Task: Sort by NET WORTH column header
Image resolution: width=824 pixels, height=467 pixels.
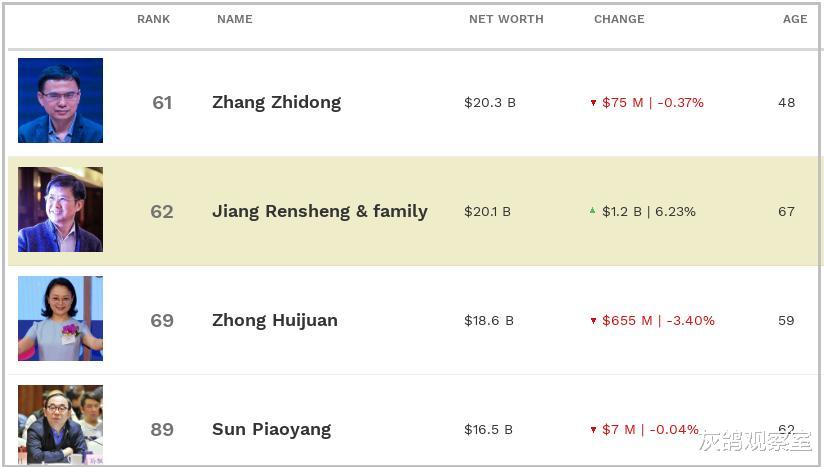Action: [x=506, y=19]
